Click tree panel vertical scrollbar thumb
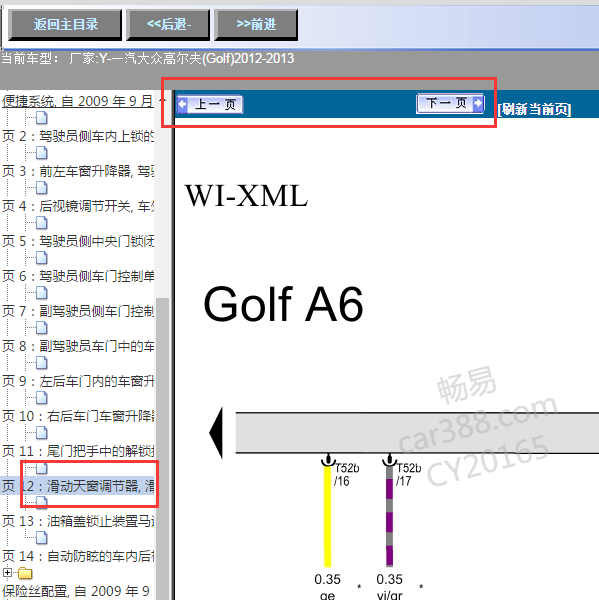Viewport: 599px width, 600px height. click(x=163, y=448)
